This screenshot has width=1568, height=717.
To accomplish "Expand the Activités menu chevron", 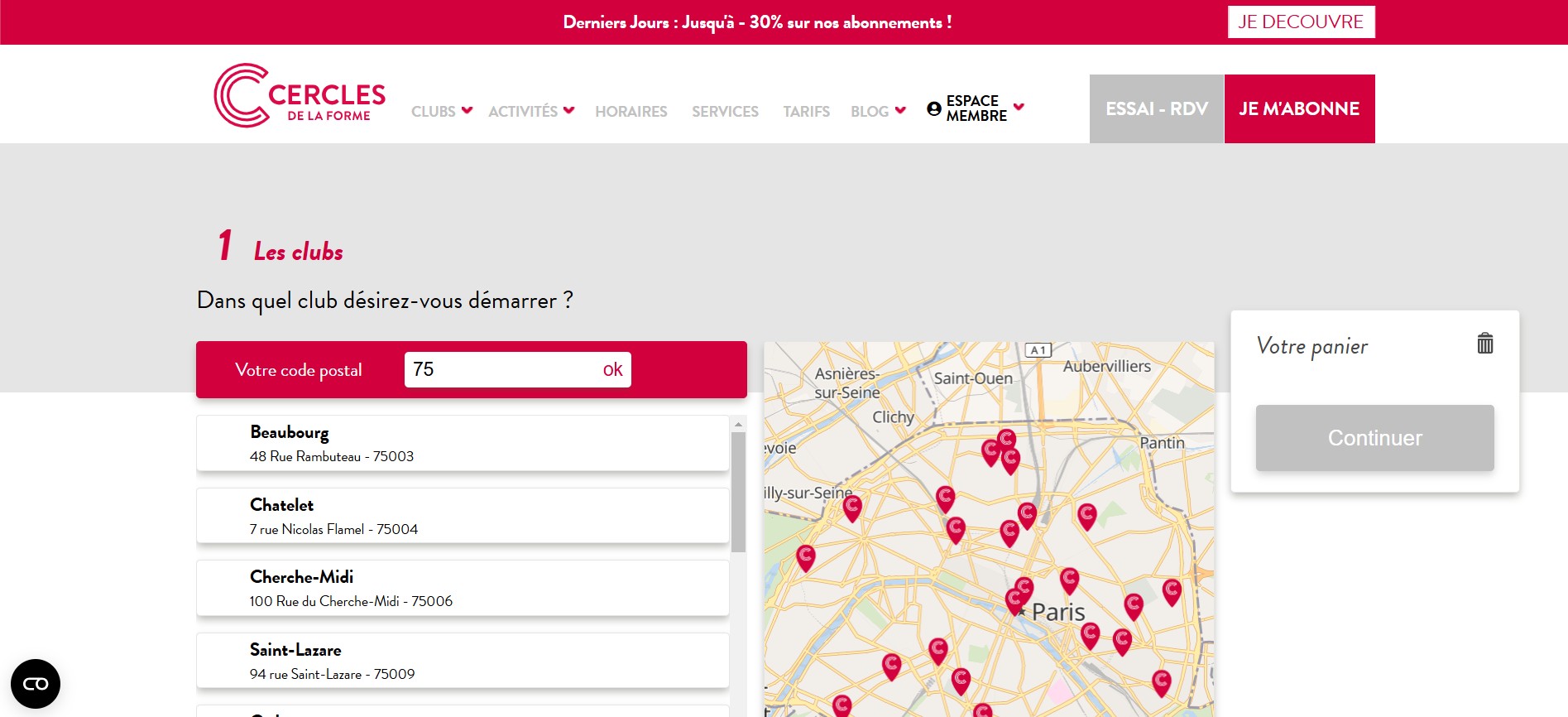I will tap(568, 110).
